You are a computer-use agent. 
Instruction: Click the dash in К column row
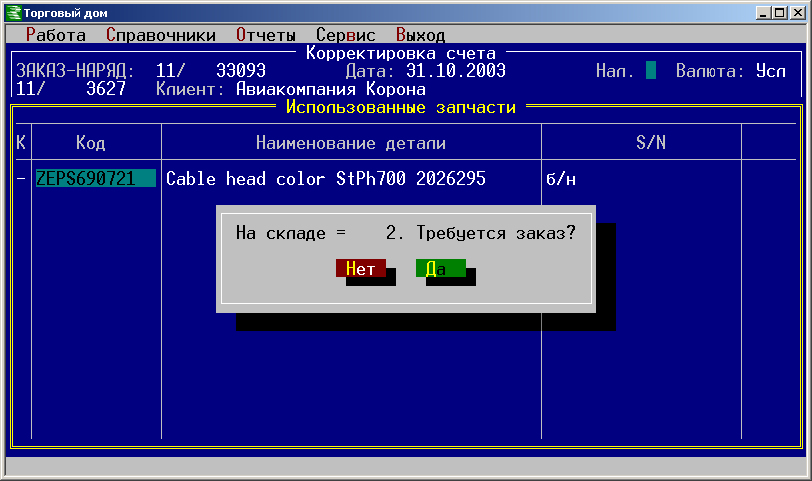point(21,179)
